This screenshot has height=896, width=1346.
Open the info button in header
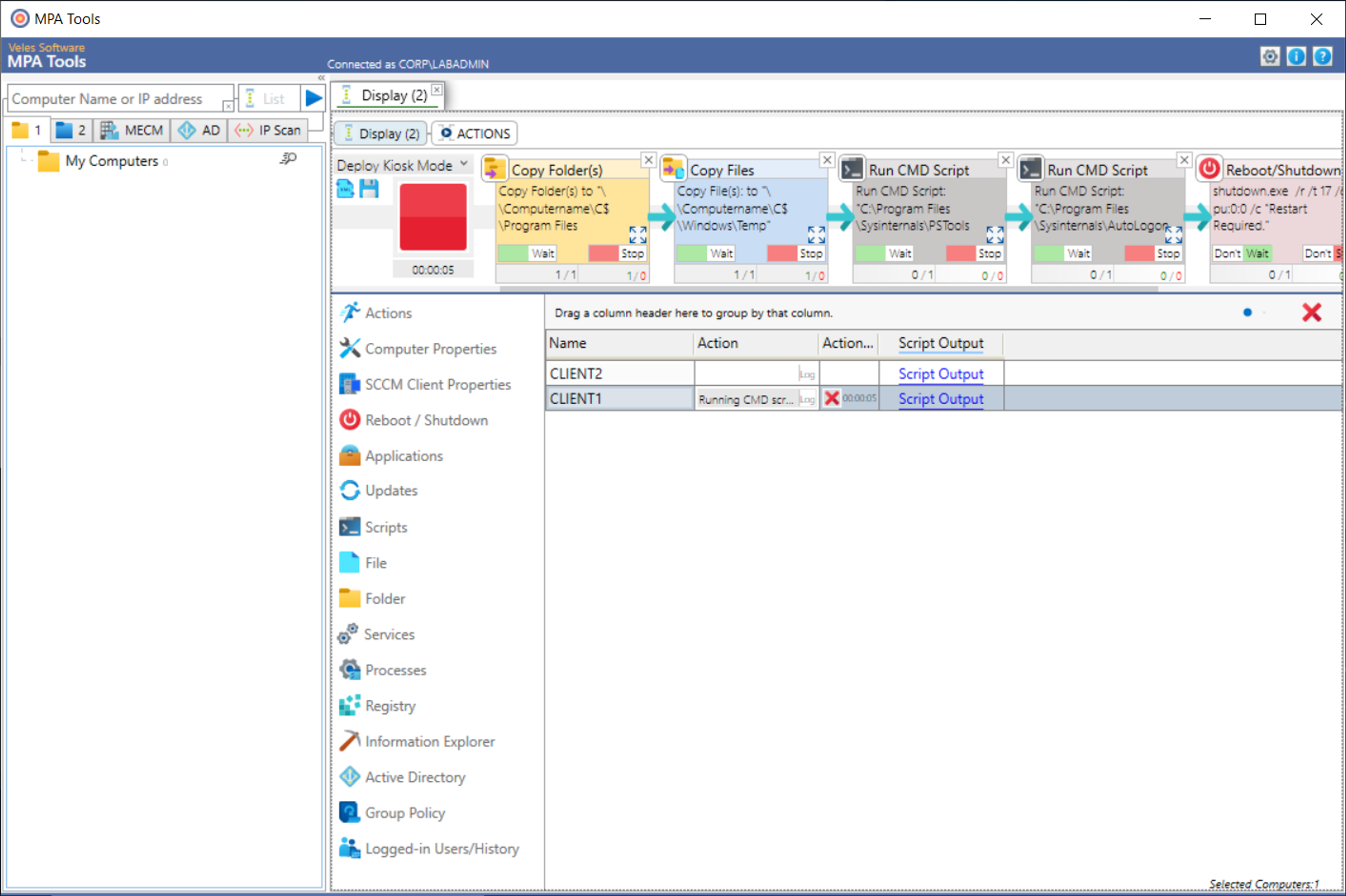click(x=1296, y=56)
